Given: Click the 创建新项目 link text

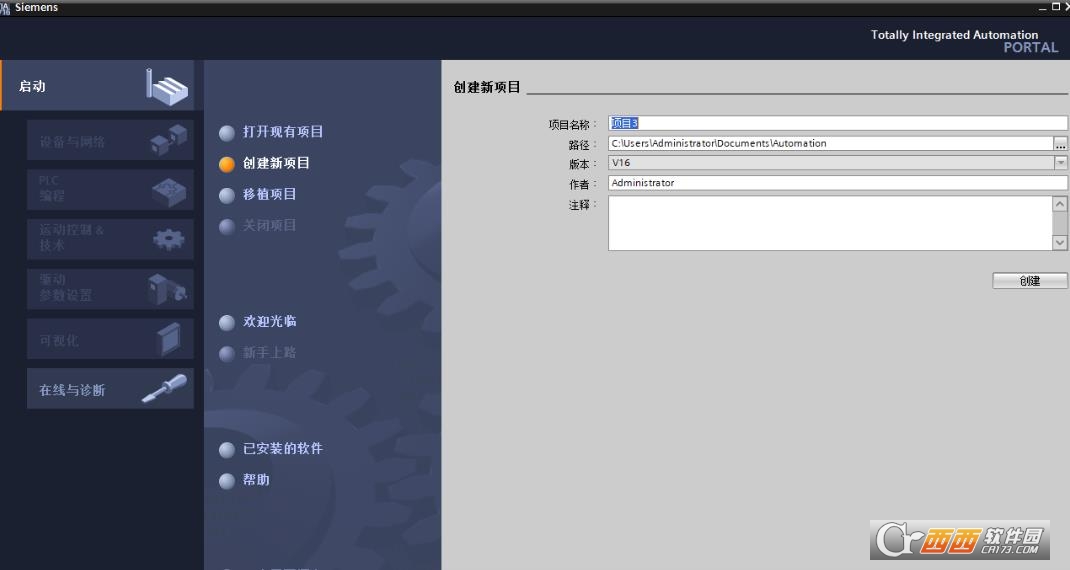Looking at the screenshot, I should tap(276, 163).
